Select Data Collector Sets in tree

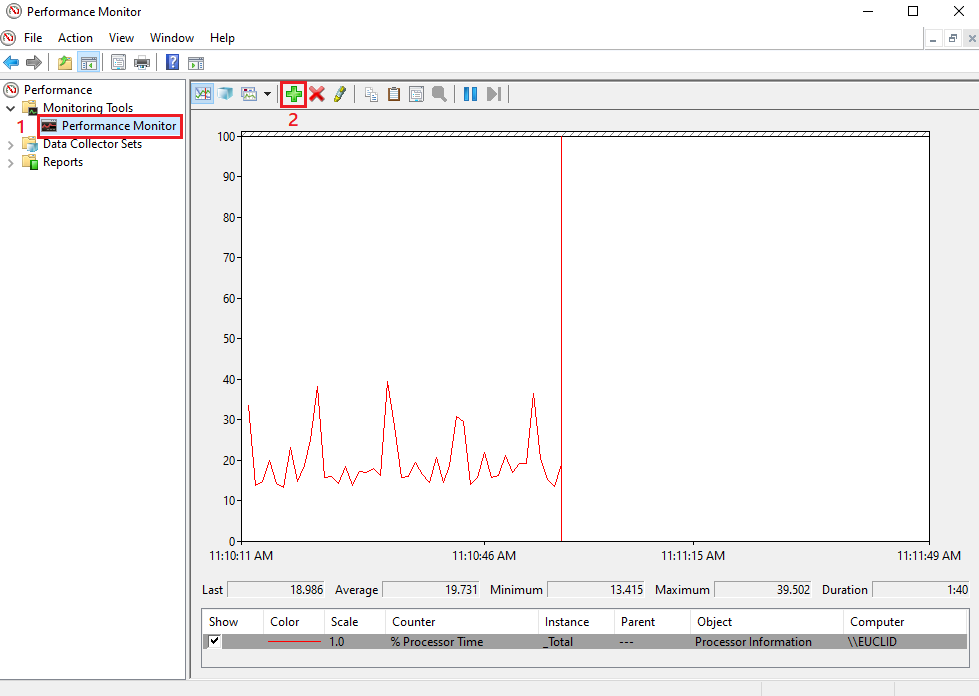click(x=92, y=144)
